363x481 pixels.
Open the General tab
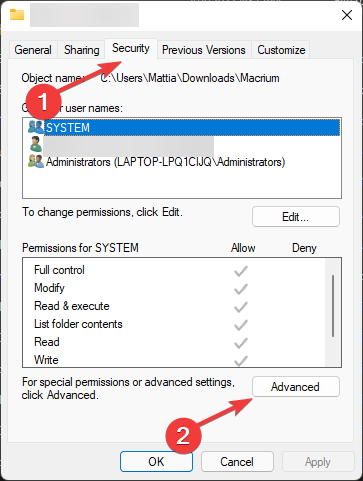33,50
